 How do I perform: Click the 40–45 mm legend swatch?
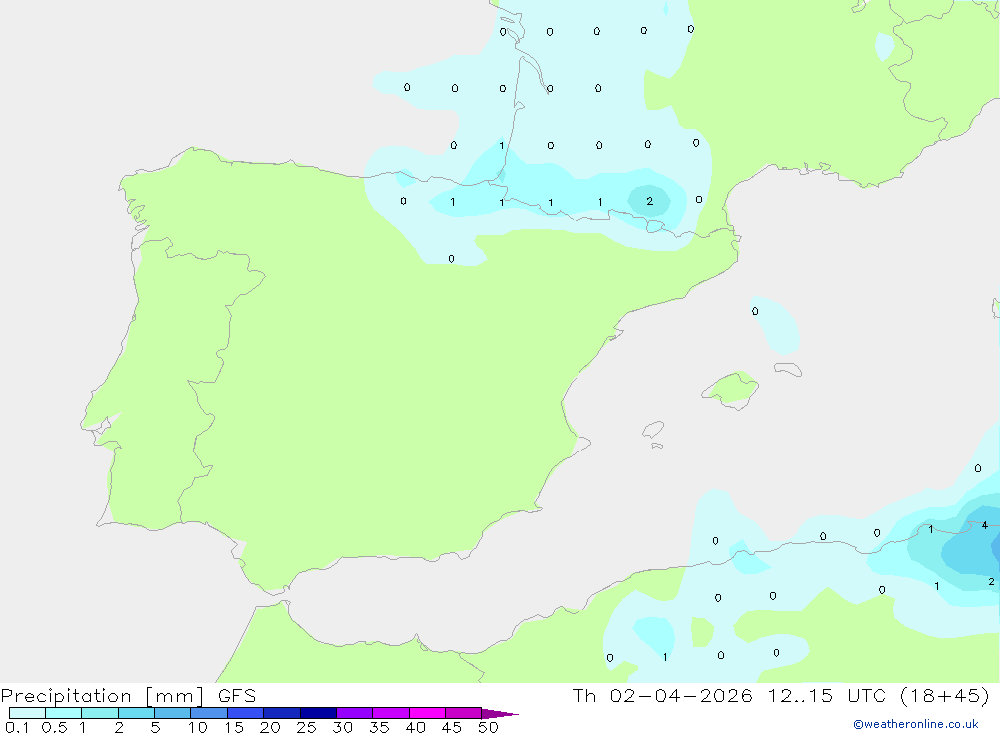[427, 713]
